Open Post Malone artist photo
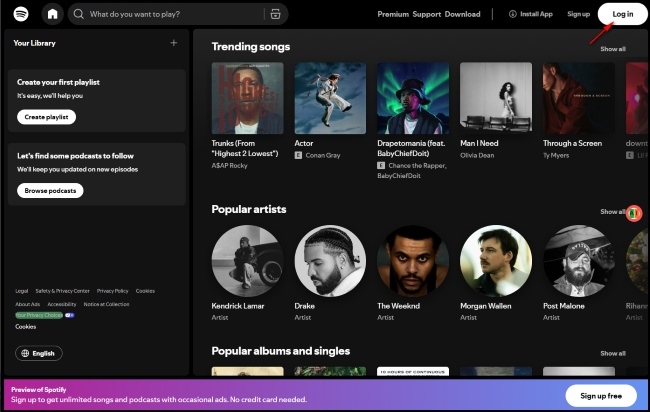 point(579,261)
